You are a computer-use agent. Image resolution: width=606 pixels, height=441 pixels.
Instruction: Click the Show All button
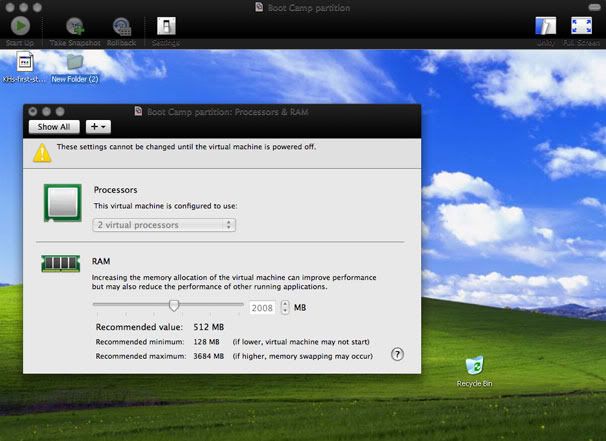click(x=54, y=127)
